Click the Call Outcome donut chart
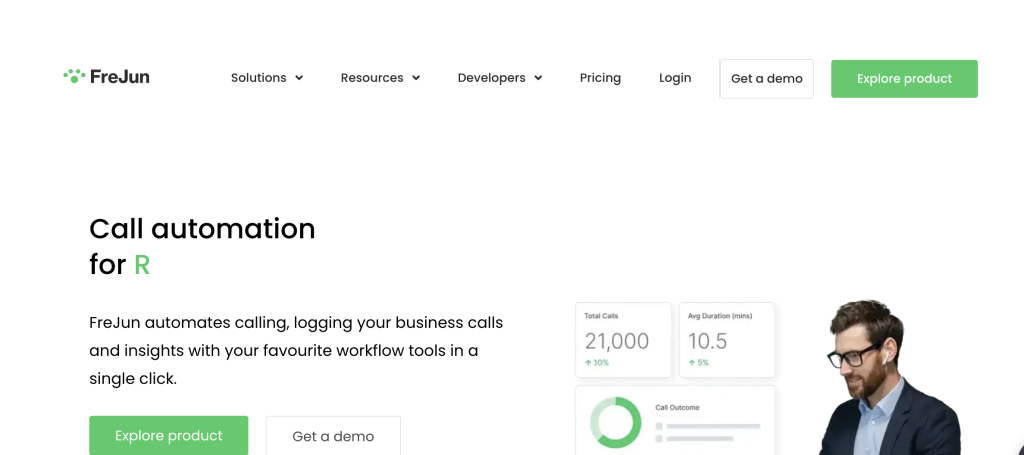1024x455 pixels. point(616,422)
